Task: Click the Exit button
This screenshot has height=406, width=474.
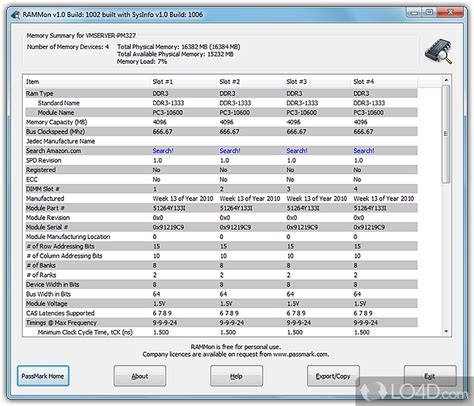Action: (x=430, y=376)
